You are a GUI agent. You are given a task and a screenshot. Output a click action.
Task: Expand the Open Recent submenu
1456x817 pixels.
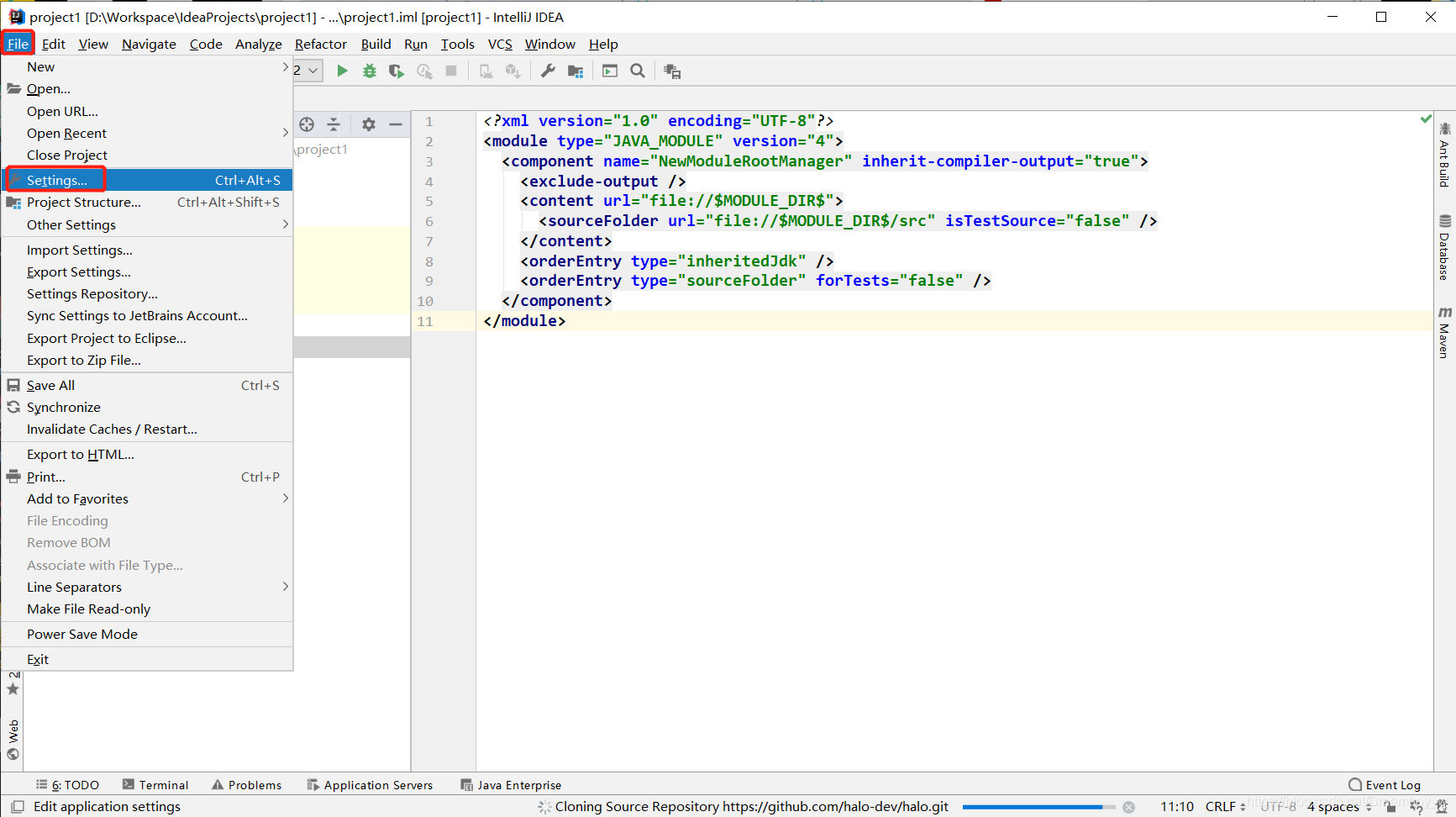click(x=148, y=133)
